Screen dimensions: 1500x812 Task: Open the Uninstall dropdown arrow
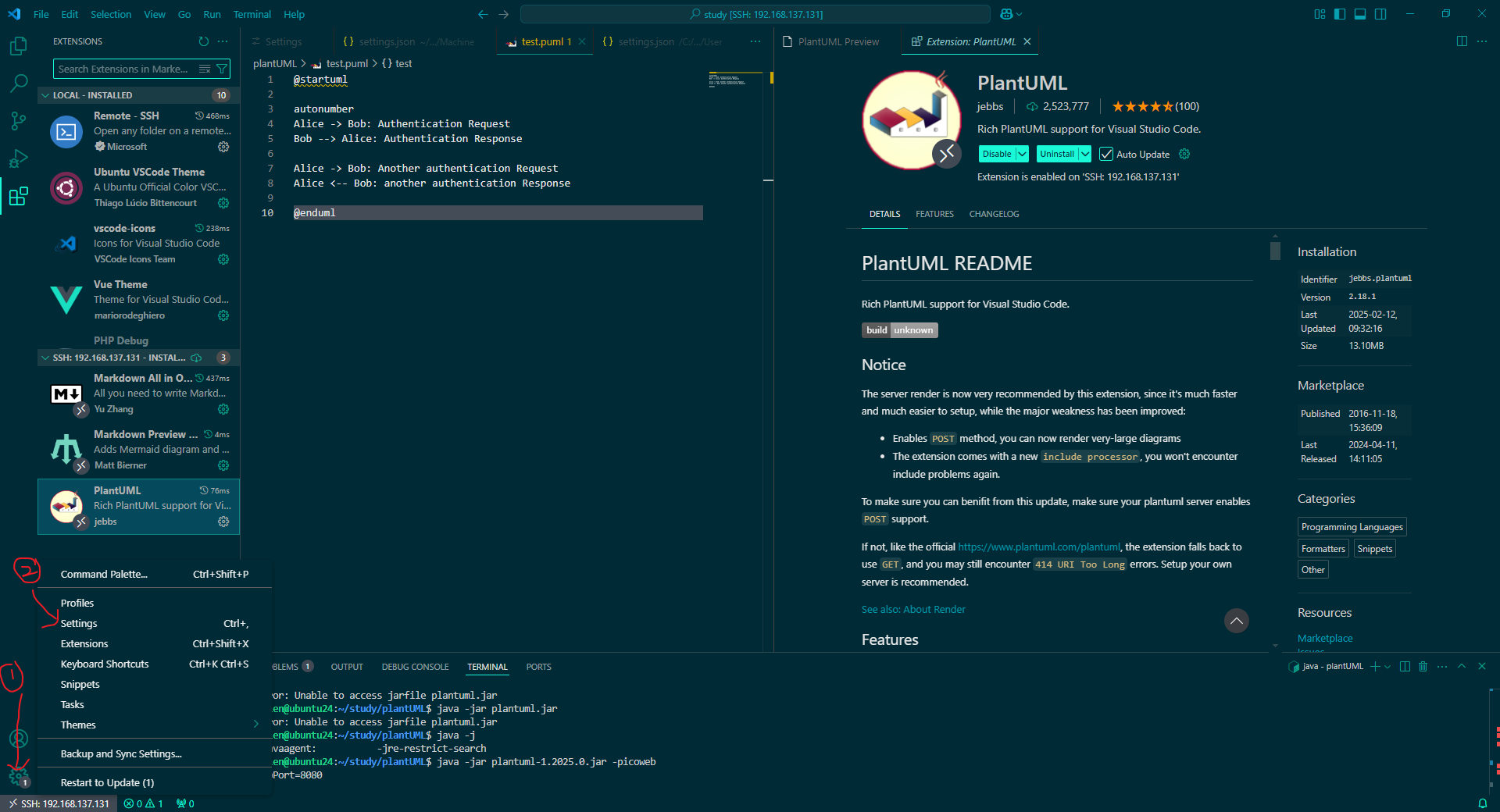point(1085,154)
